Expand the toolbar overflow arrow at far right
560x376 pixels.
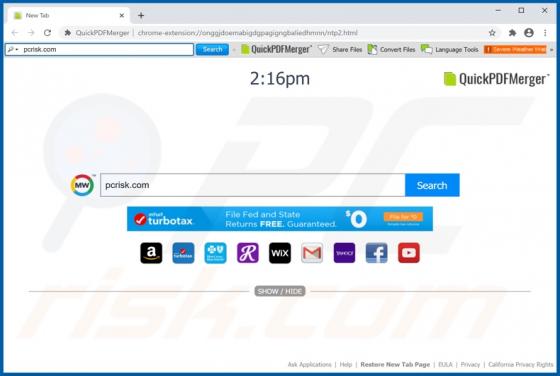pyautogui.click(x=551, y=50)
